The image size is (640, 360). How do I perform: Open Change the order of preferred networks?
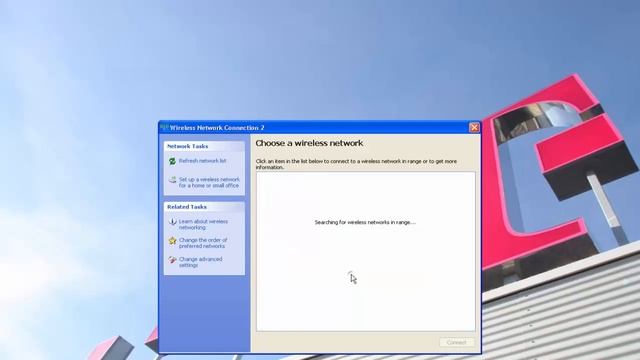pos(203,243)
